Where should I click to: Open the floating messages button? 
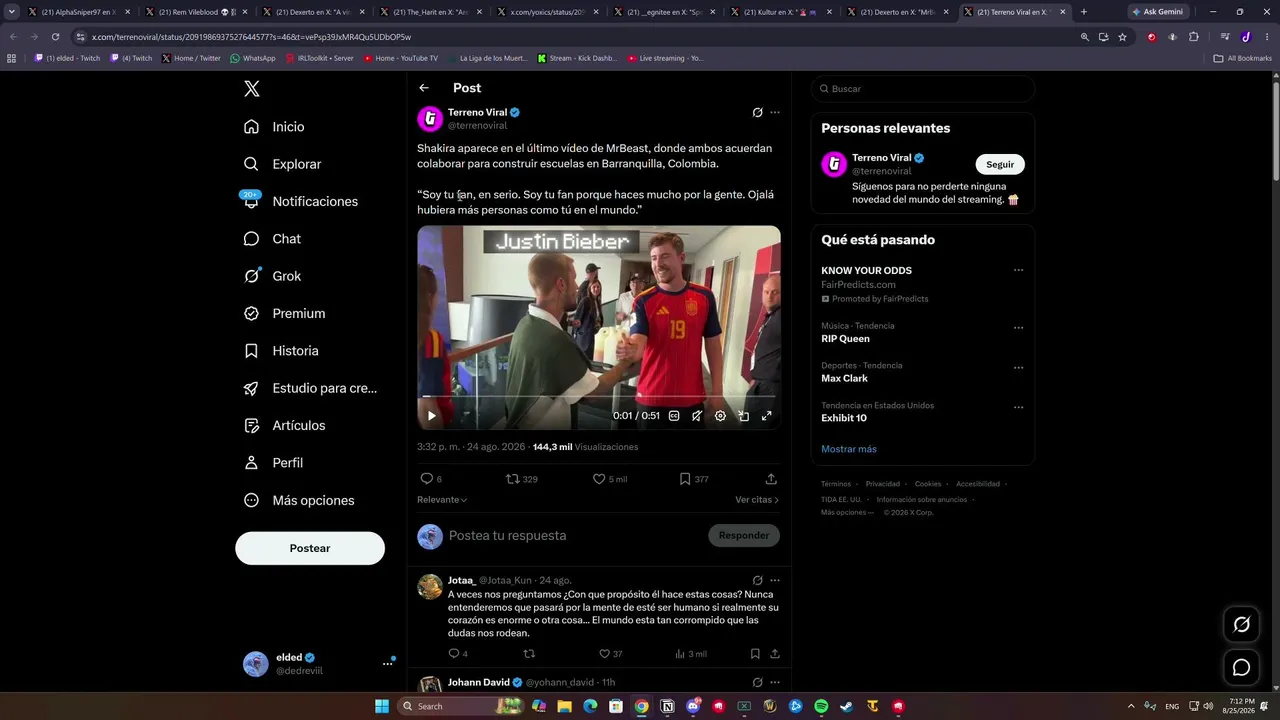[1242, 667]
